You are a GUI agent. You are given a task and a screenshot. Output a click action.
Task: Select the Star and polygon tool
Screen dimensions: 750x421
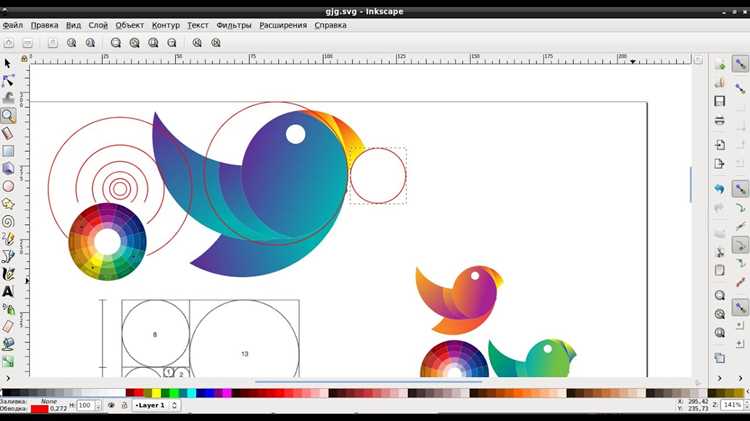(x=8, y=204)
